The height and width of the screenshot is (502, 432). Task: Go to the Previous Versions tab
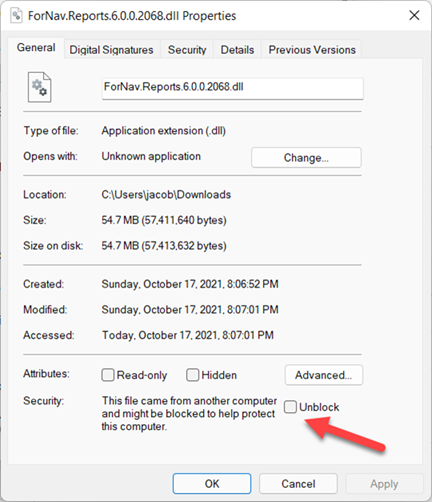pos(312,50)
